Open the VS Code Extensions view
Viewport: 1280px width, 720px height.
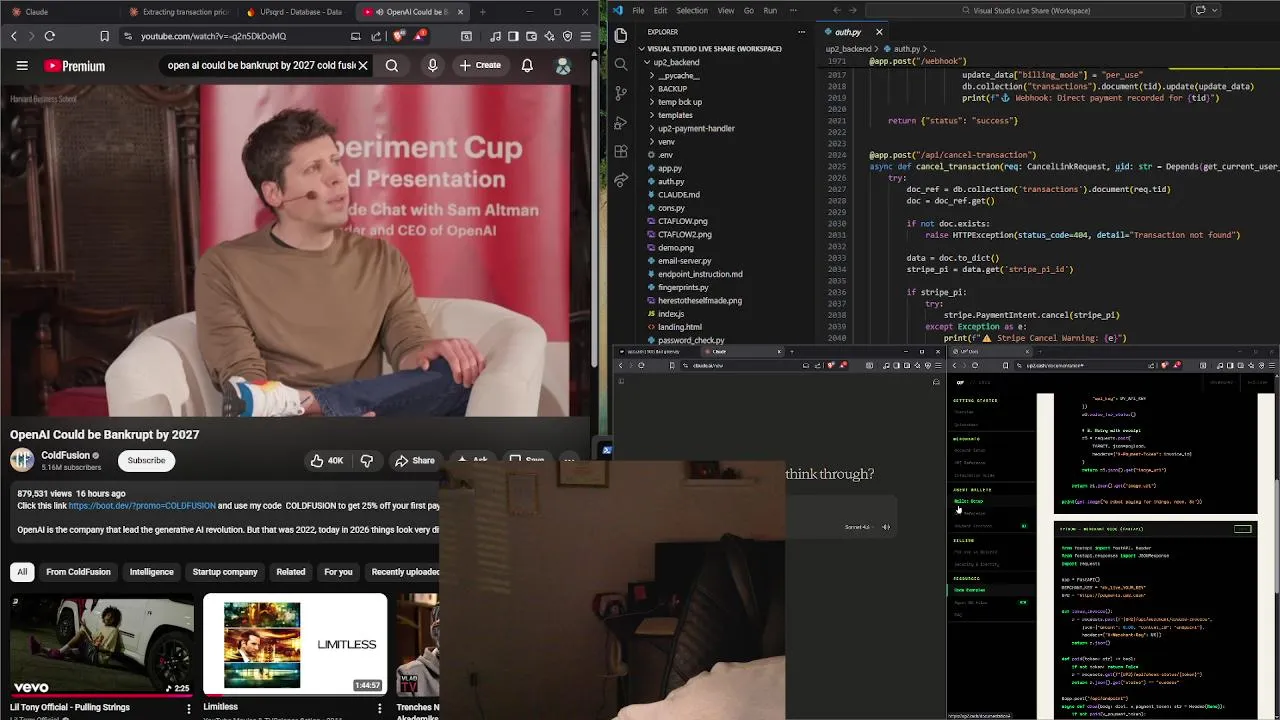[x=621, y=152]
